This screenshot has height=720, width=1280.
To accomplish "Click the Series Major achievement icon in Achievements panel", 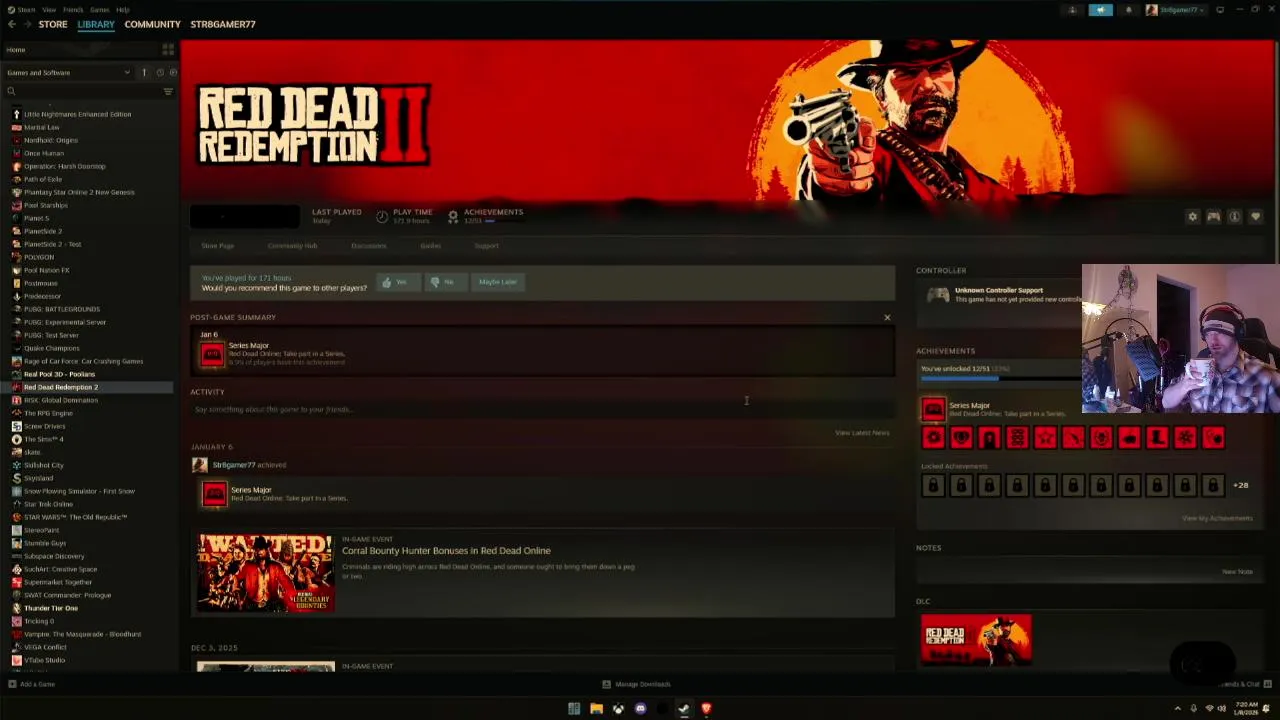I will tap(933, 408).
